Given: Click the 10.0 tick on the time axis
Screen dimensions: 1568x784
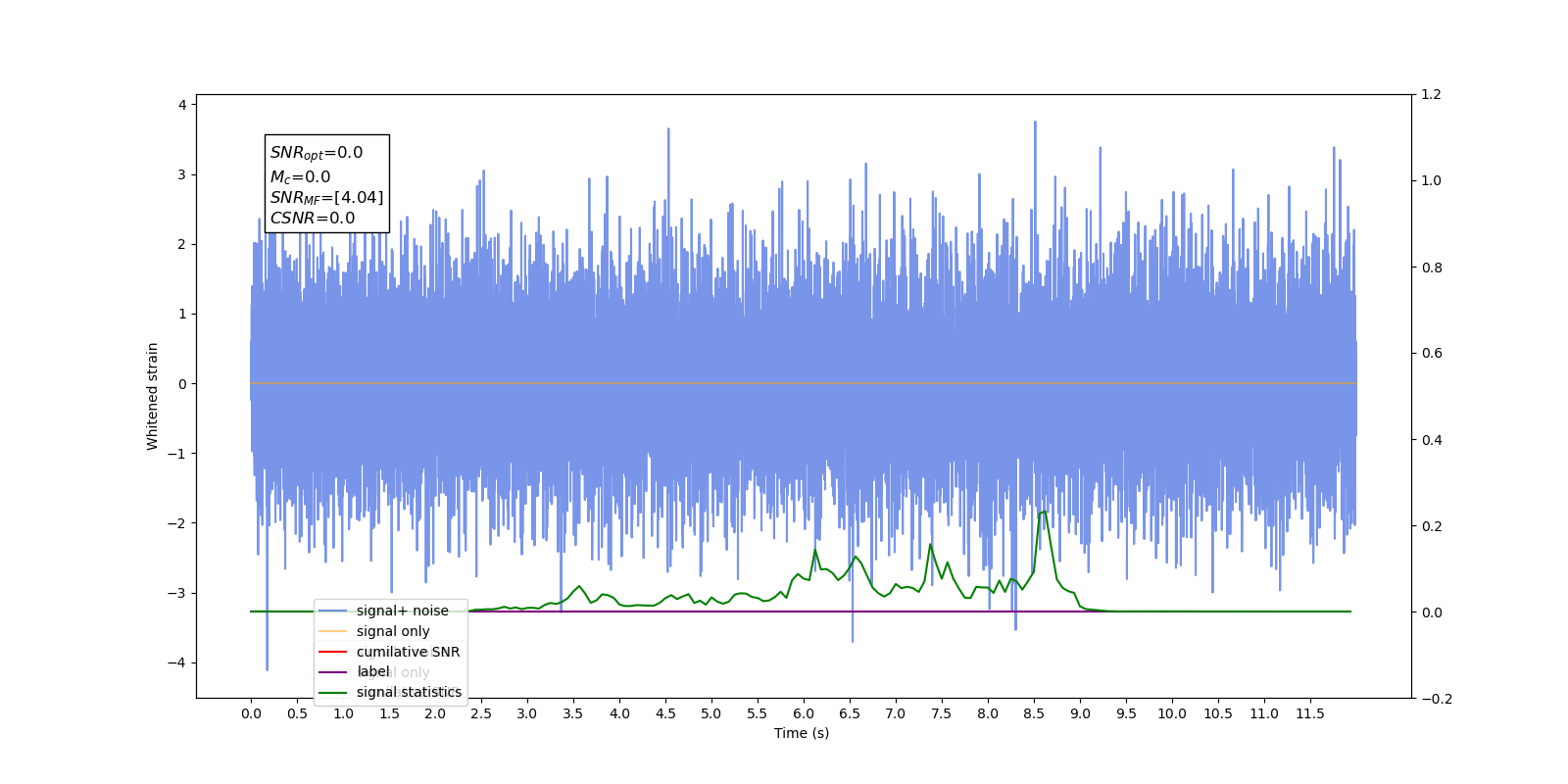Looking at the screenshot, I should click(x=1172, y=713).
